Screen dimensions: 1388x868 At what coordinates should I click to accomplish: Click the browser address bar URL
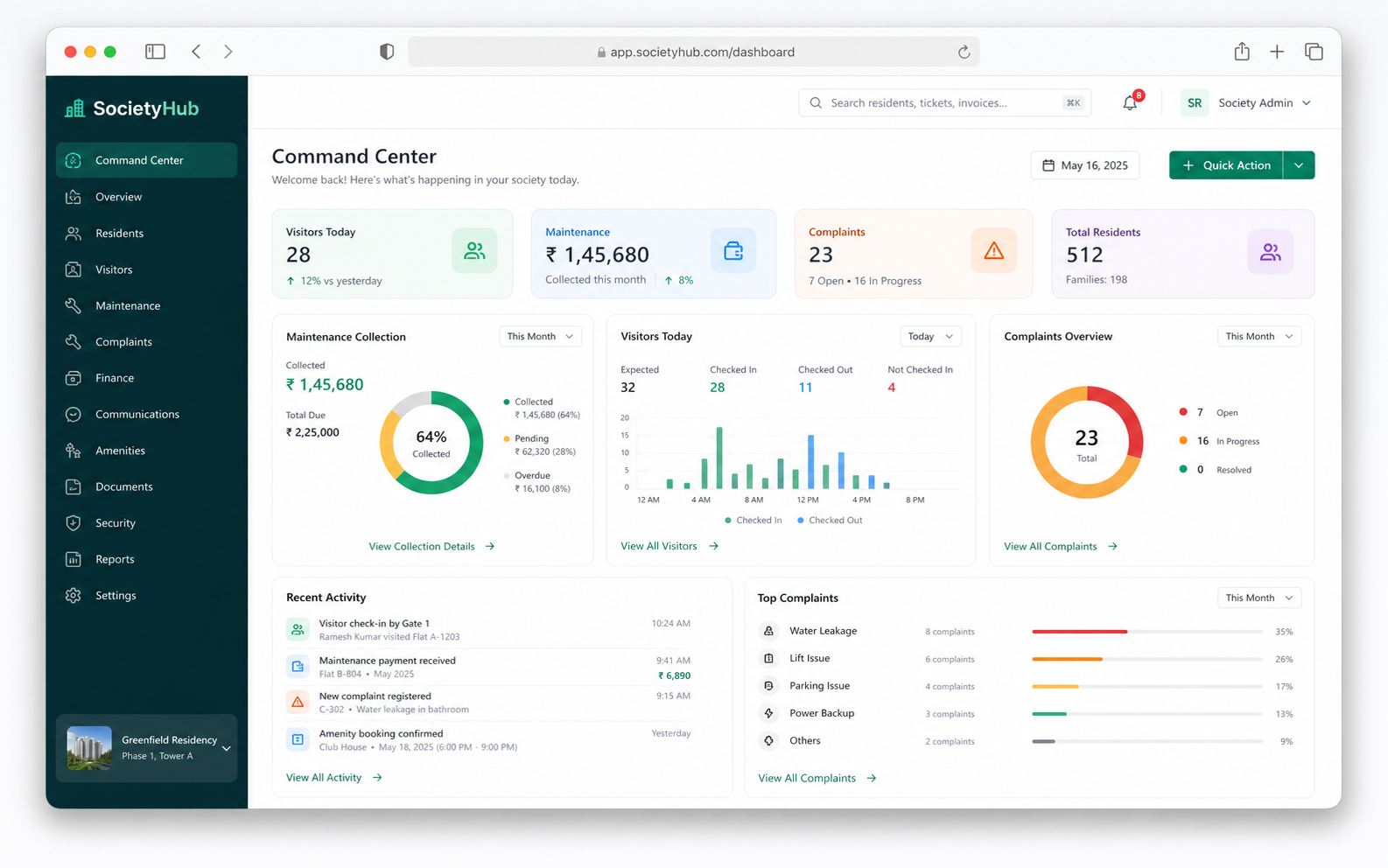pyautogui.click(x=694, y=52)
